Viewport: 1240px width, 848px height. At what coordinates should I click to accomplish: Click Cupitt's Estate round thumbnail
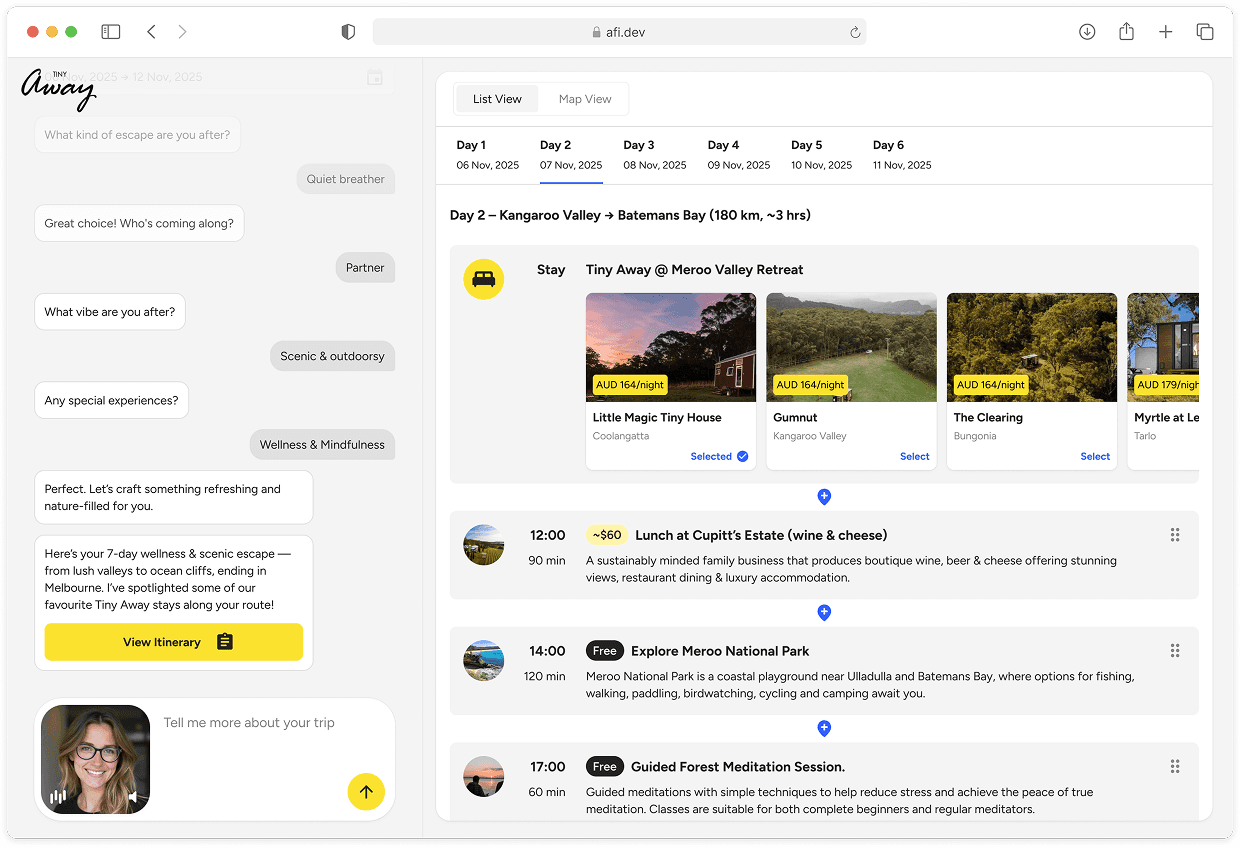[483, 545]
